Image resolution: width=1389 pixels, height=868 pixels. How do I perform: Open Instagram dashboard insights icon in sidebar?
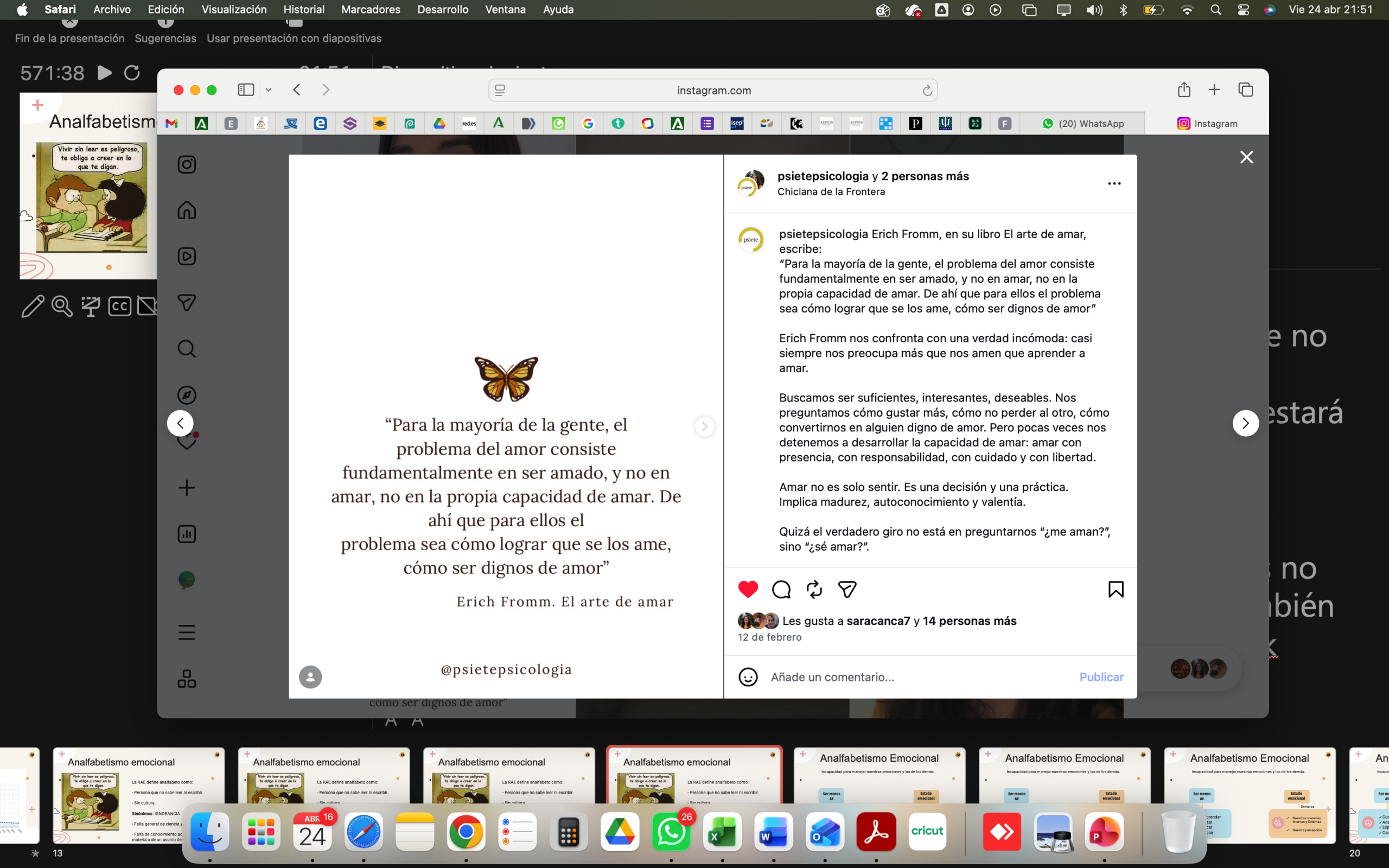(x=187, y=534)
